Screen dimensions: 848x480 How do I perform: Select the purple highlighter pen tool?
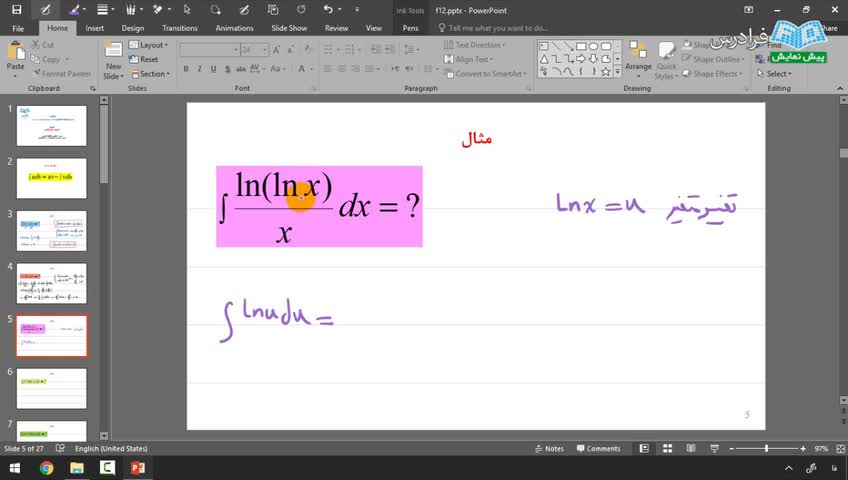pos(74,10)
